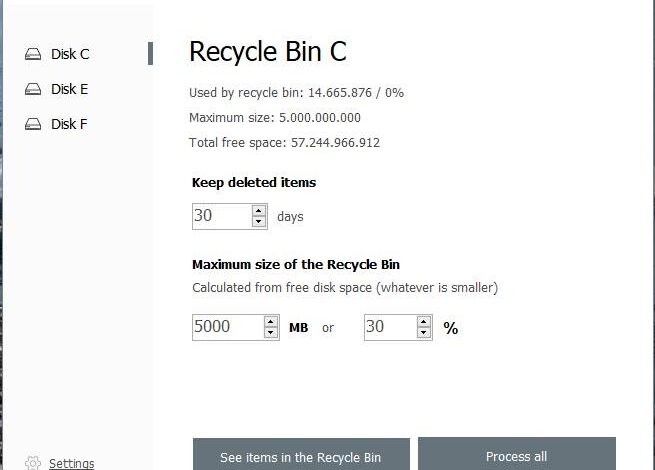Increase maximum size in MB
This screenshot has height=470, width=655.
pyautogui.click(x=271, y=322)
